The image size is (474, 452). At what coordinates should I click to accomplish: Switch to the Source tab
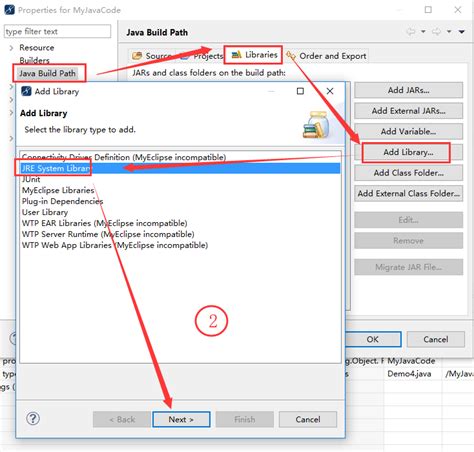click(x=152, y=56)
